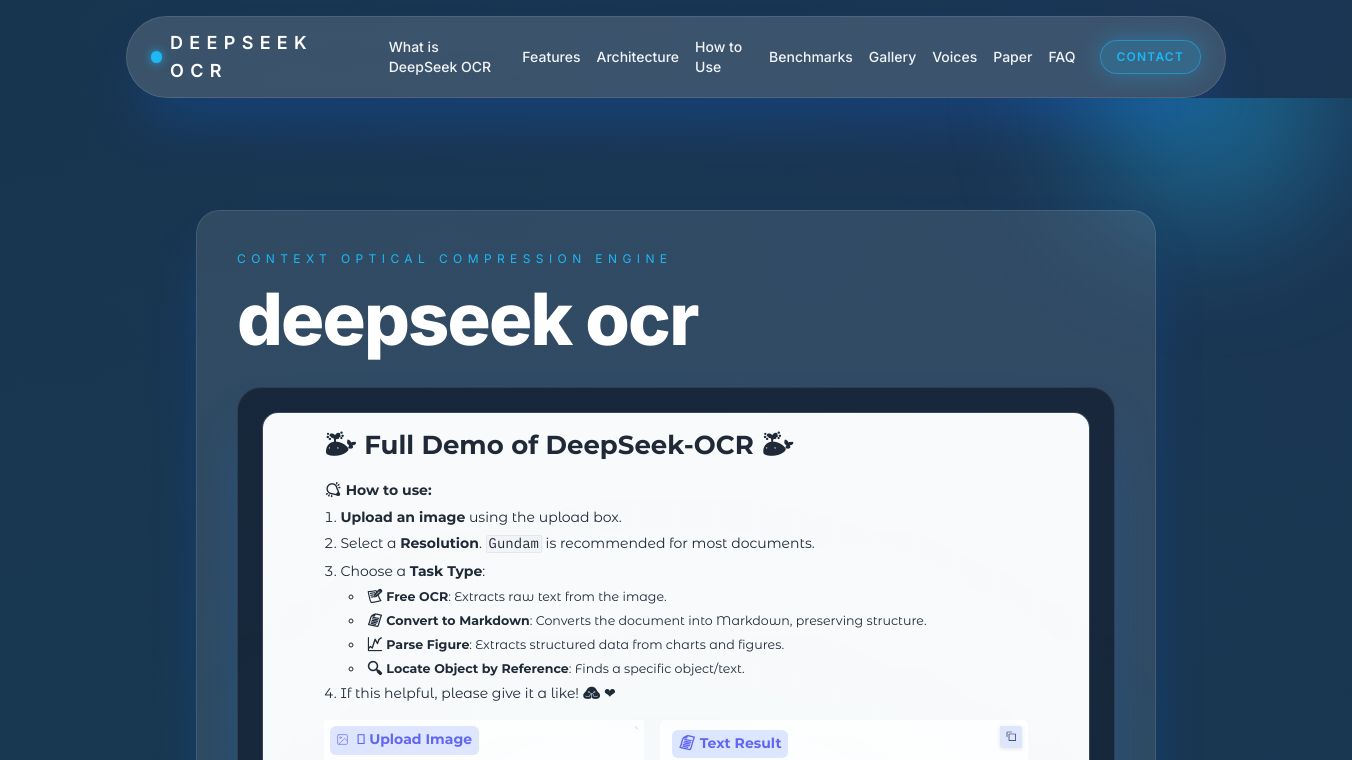Click the DEEPSEEK OCR brand name
The height and width of the screenshot is (760, 1352).
240,57
